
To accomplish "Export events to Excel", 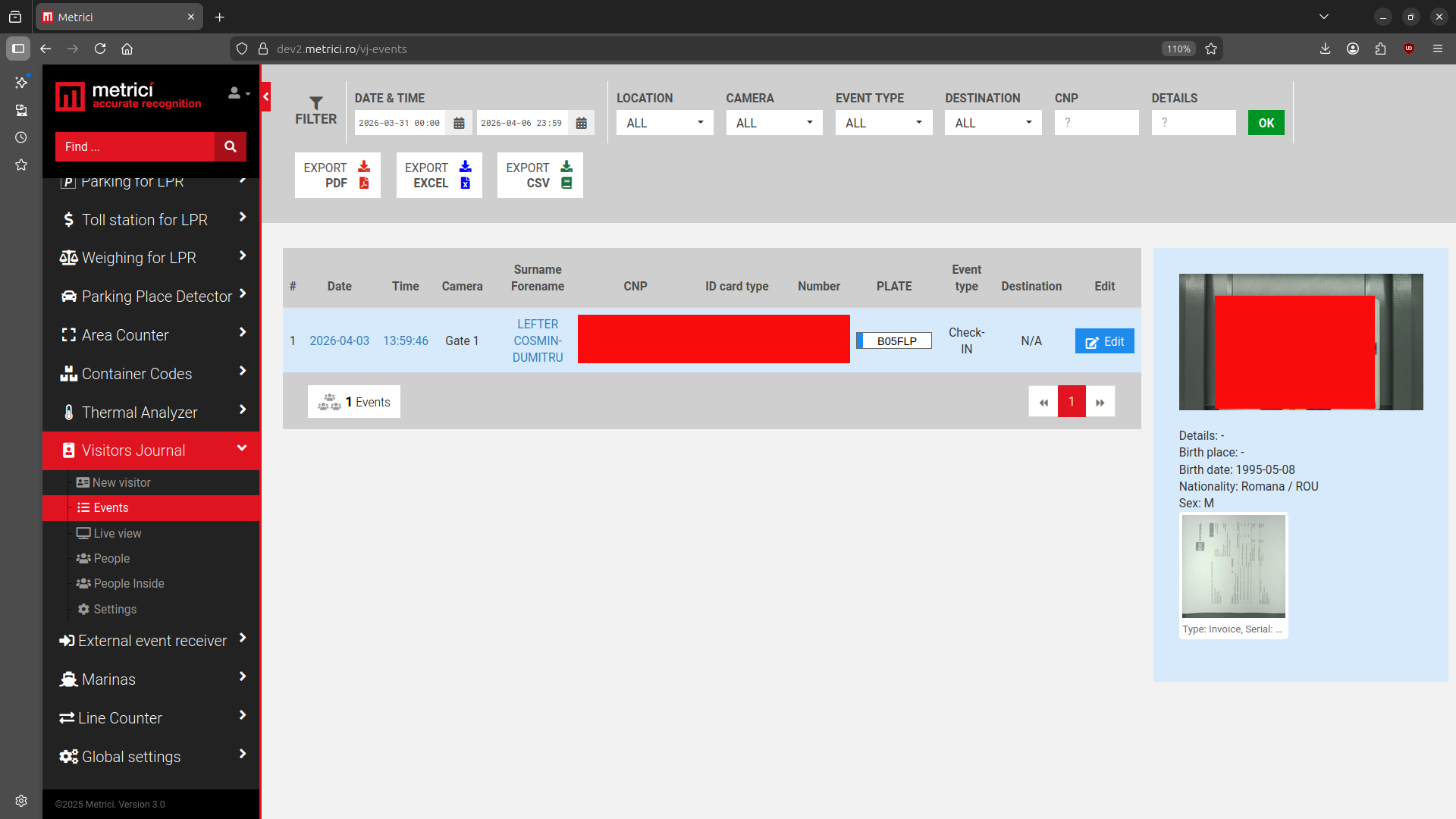I will (439, 175).
